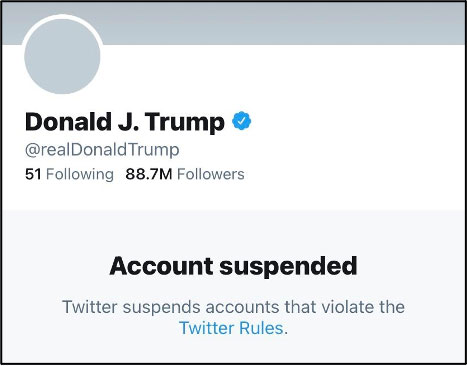
Task: Select the 88.7M follower count number
Action: (x=149, y=174)
